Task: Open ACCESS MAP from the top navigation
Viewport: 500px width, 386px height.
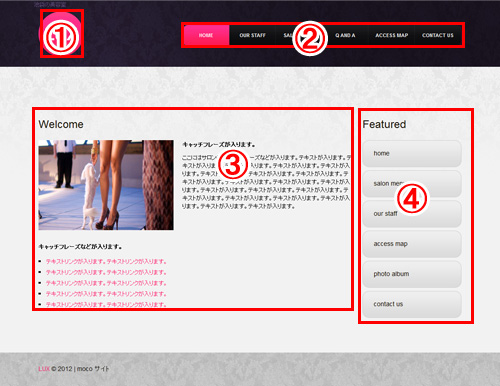Action: click(x=392, y=35)
